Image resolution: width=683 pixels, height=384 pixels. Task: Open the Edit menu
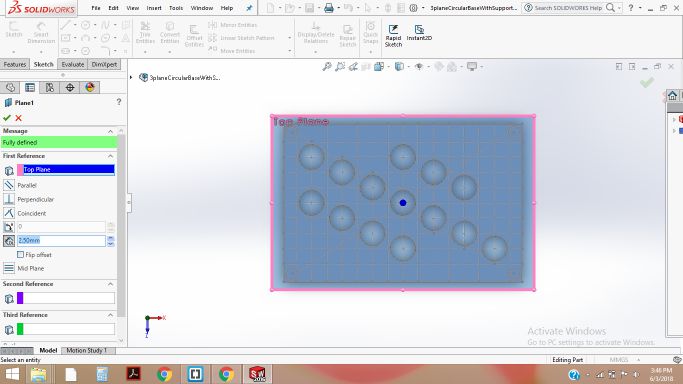coord(113,8)
